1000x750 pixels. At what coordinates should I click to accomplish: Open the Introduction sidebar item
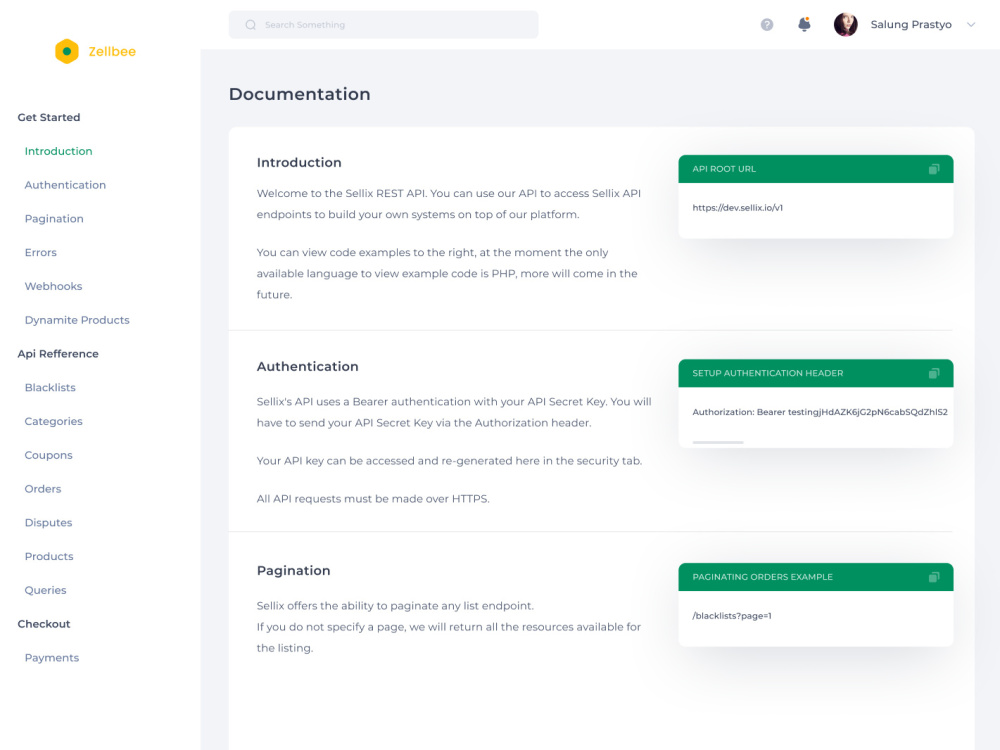[59, 151]
